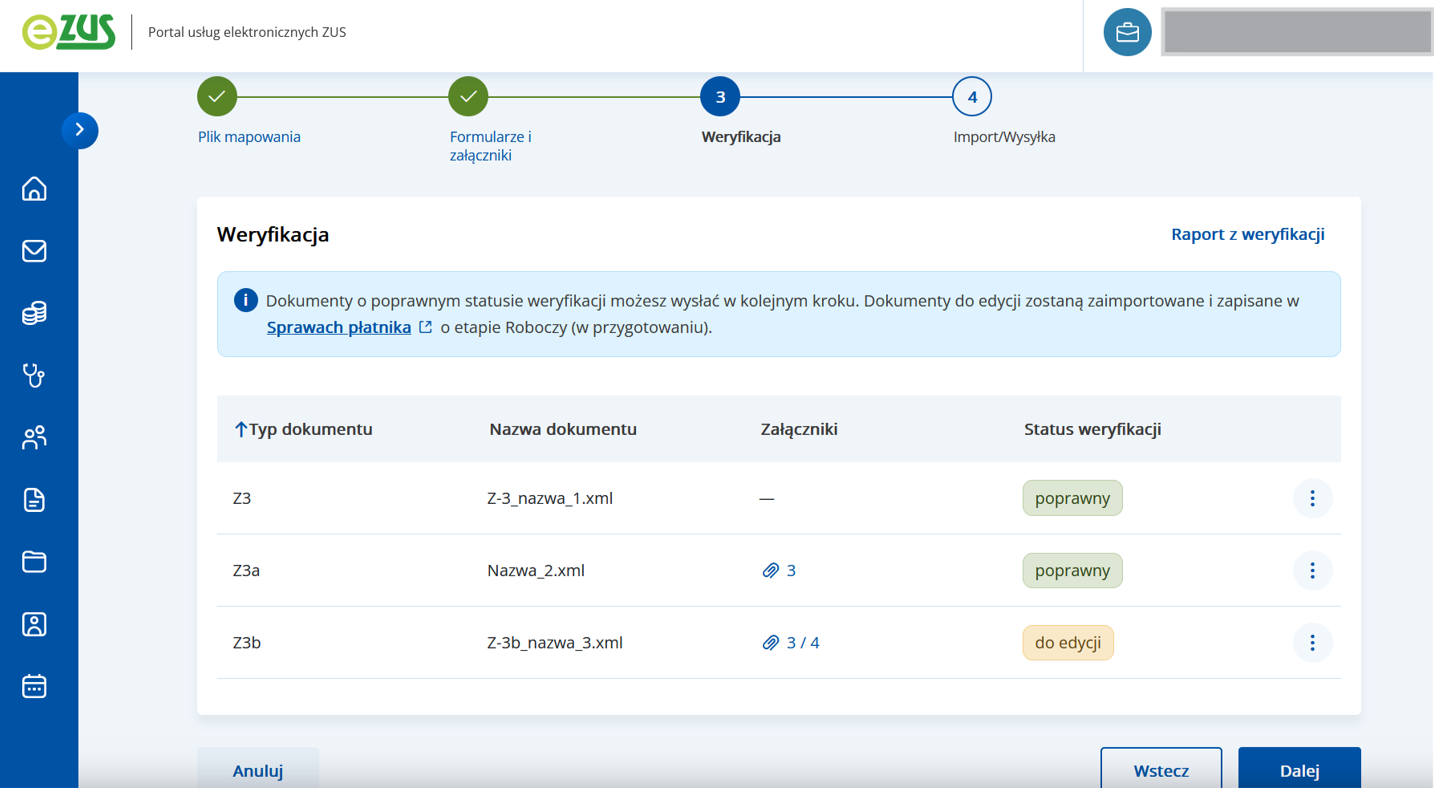Open the home icon in sidebar
The image size is (1437, 791).
click(x=34, y=189)
